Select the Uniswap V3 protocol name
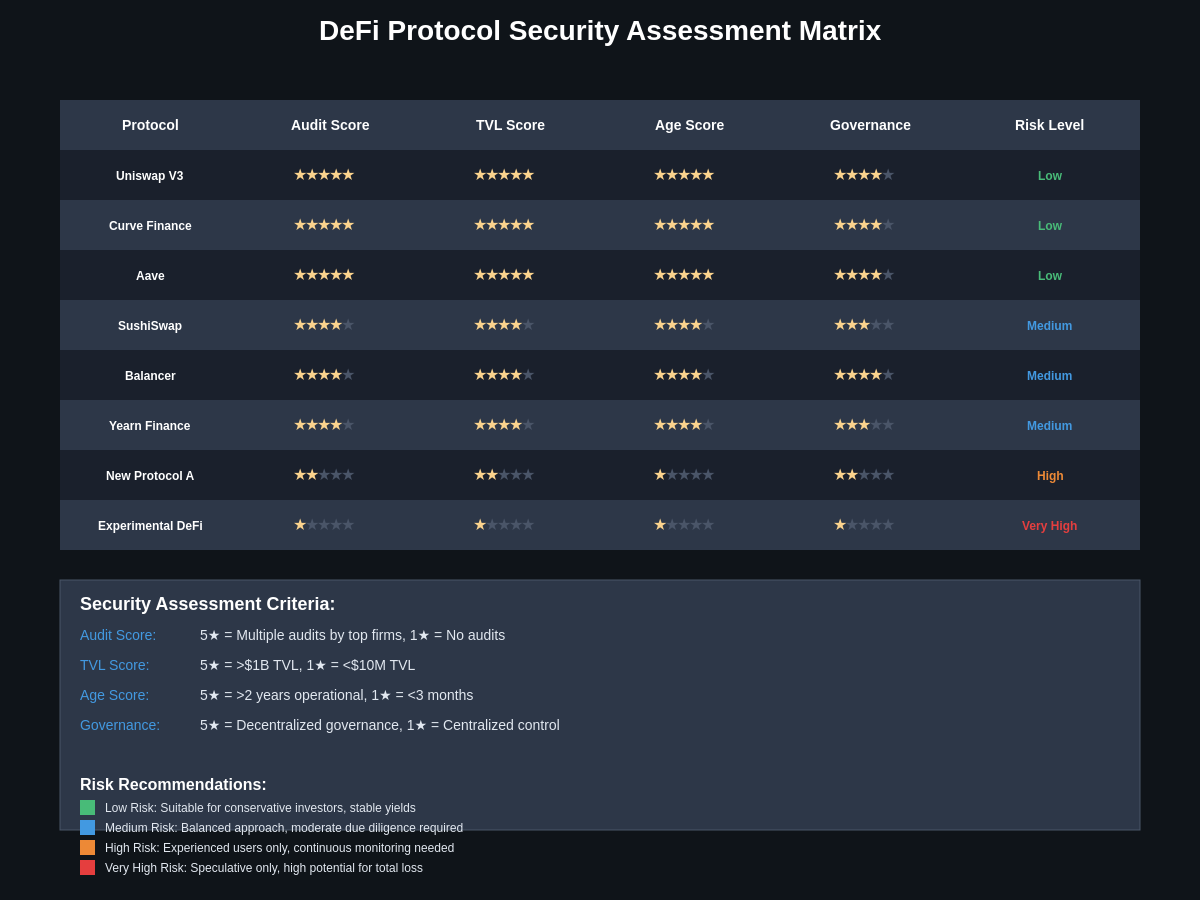This screenshot has height=900, width=1200. pos(150,176)
